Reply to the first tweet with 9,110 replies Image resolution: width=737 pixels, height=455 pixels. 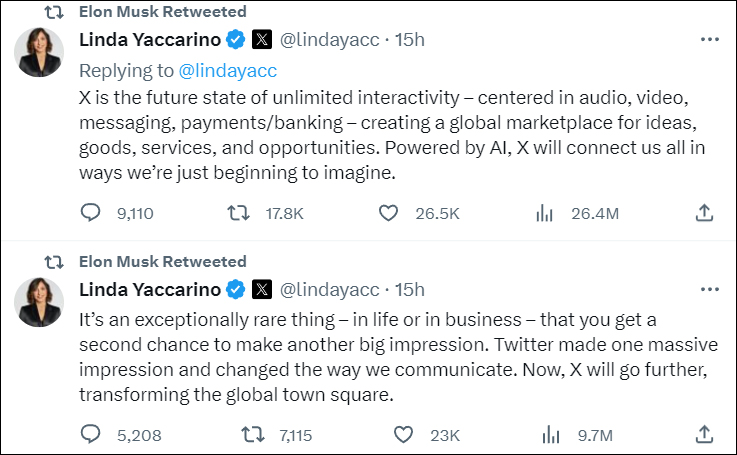coord(91,212)
